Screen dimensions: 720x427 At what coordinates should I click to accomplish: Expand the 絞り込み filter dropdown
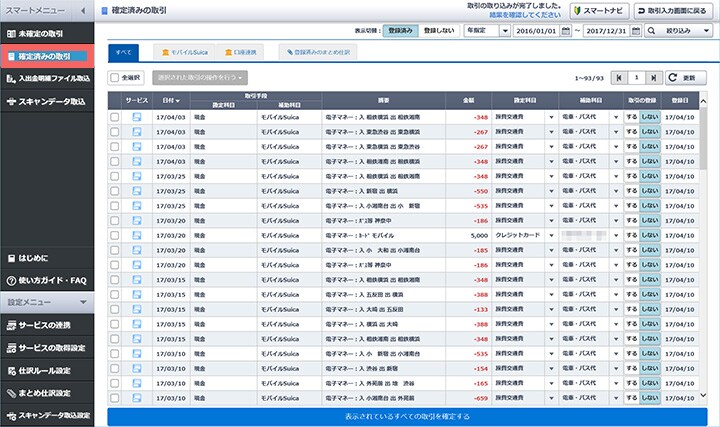point(706,31)
